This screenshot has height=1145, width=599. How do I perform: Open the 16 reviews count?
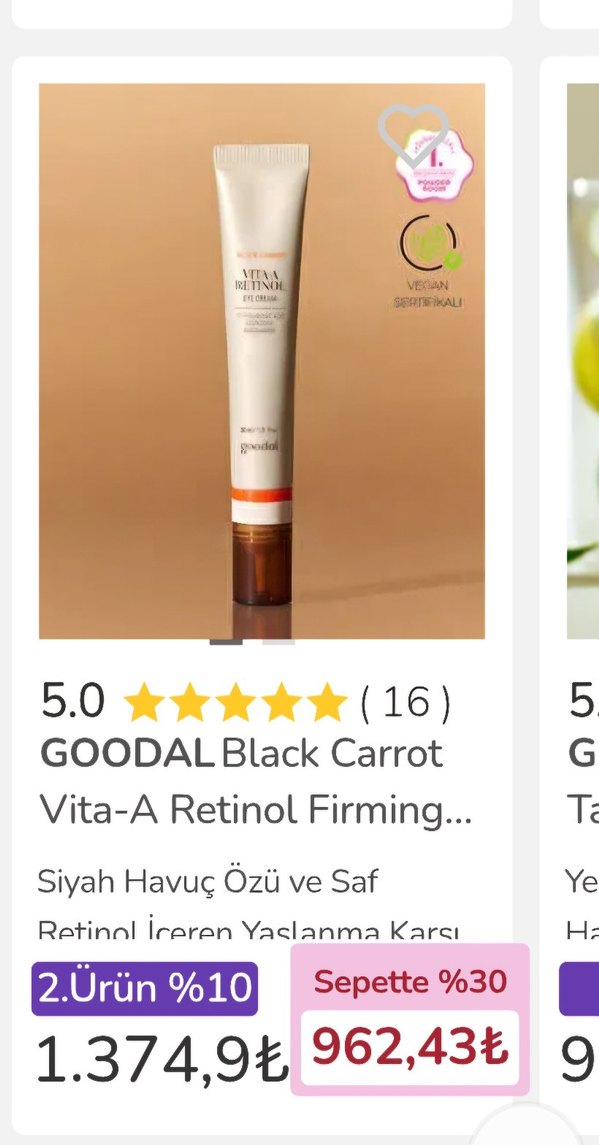pos(405,702)
